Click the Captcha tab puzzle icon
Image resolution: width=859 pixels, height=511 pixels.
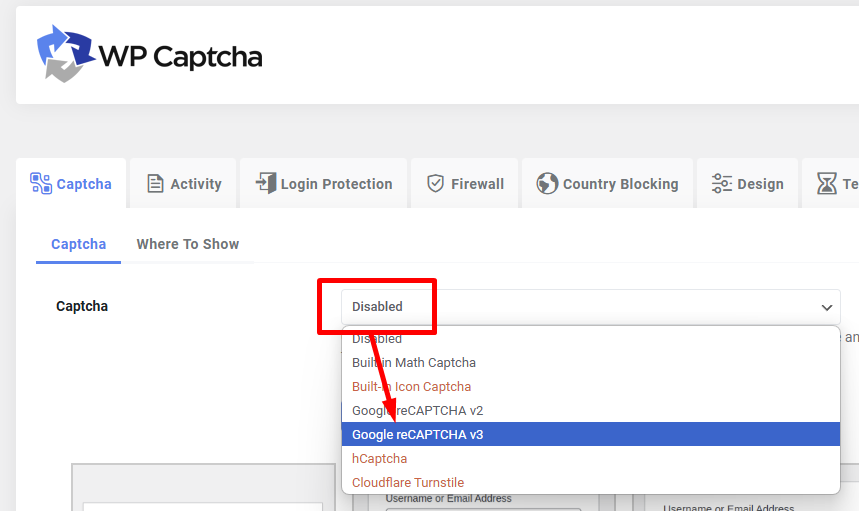point(41,183)
